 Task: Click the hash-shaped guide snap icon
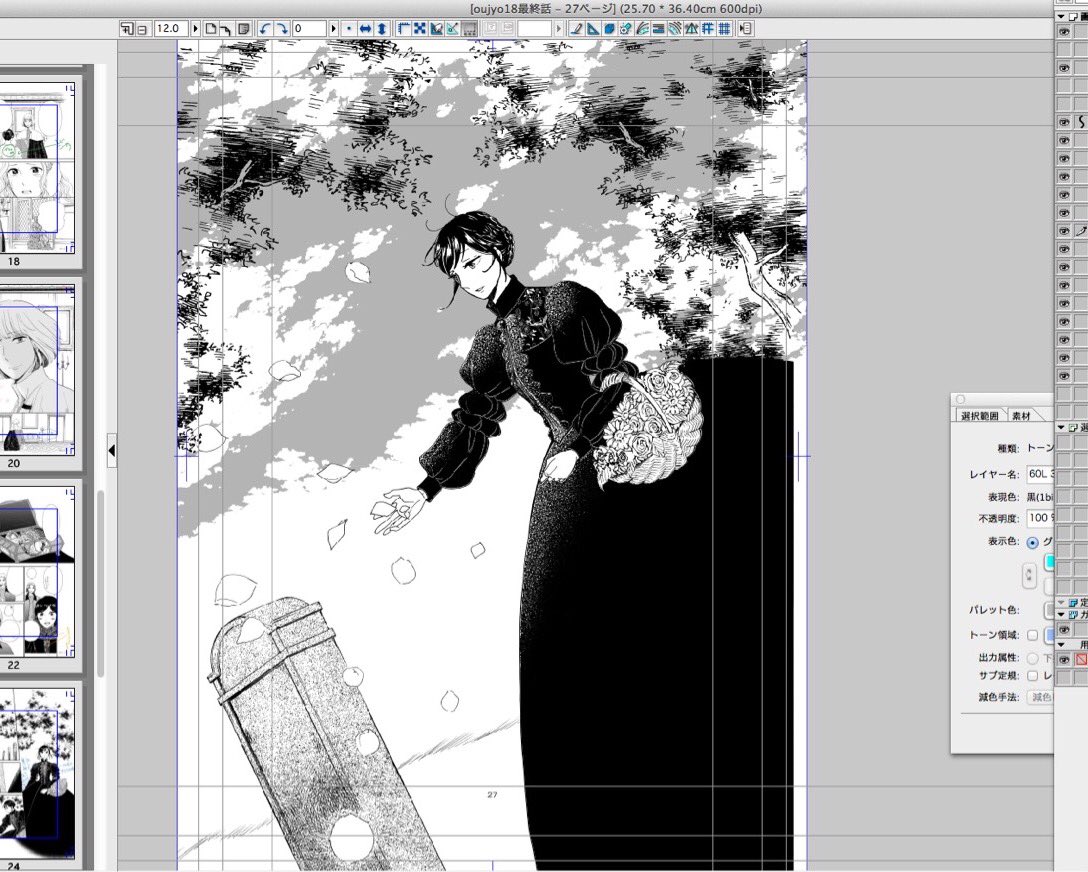coord(708,28)
